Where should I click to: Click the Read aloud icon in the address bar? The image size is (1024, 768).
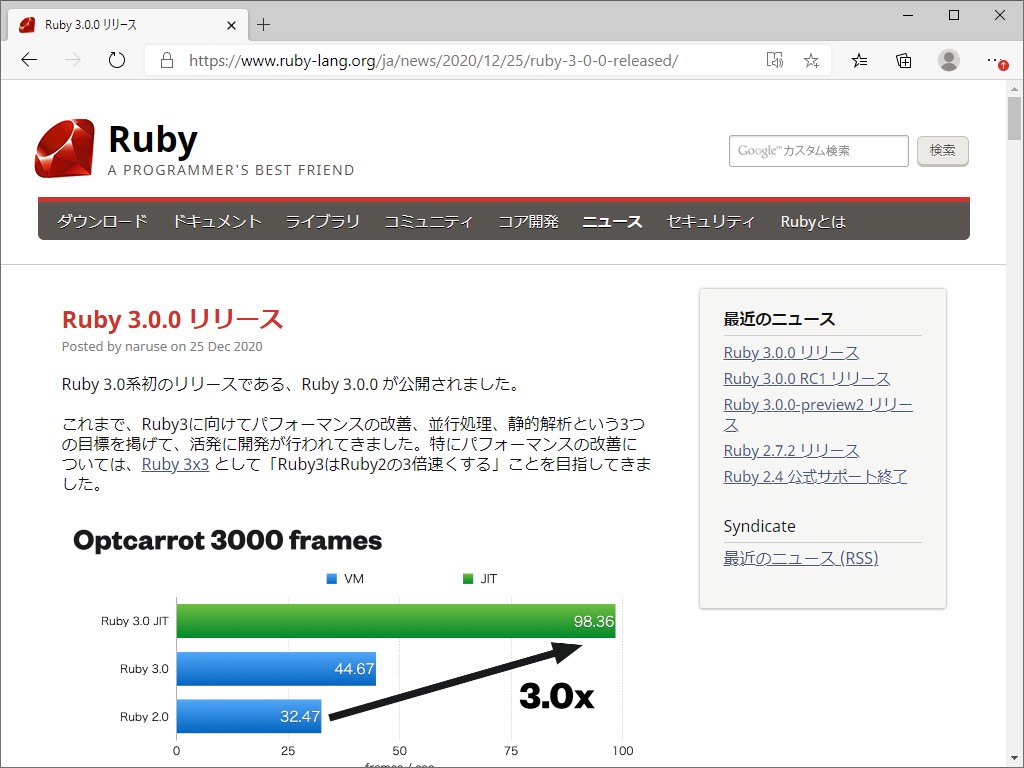[774, 60]
